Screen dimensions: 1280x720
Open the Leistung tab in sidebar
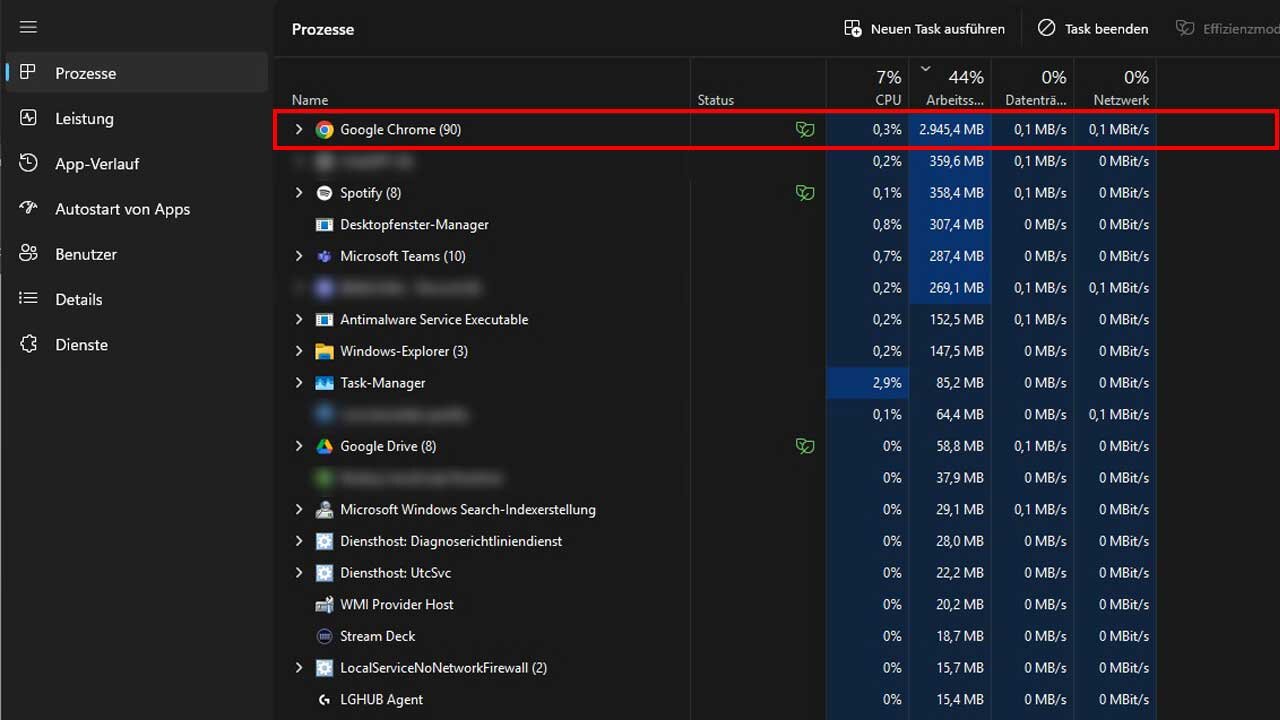pos(84,119)
